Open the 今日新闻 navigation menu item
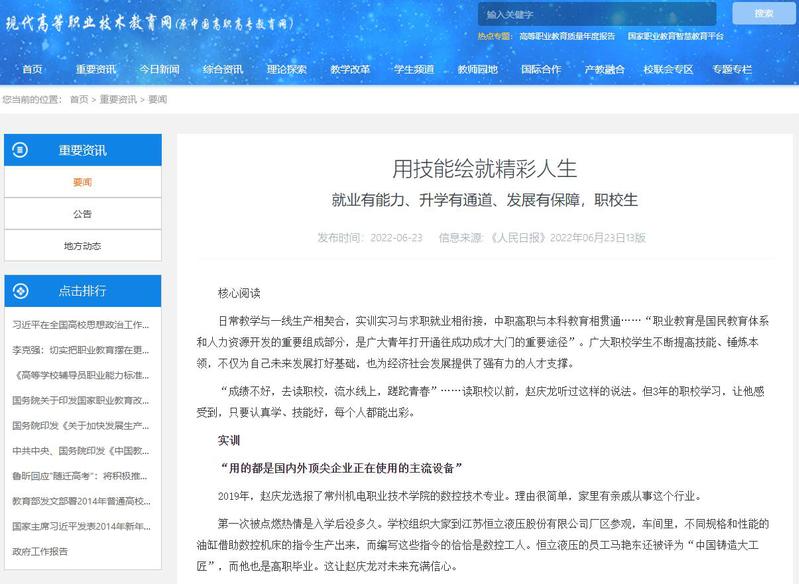This screenshot has height=584, width=799. coord(159,69)
